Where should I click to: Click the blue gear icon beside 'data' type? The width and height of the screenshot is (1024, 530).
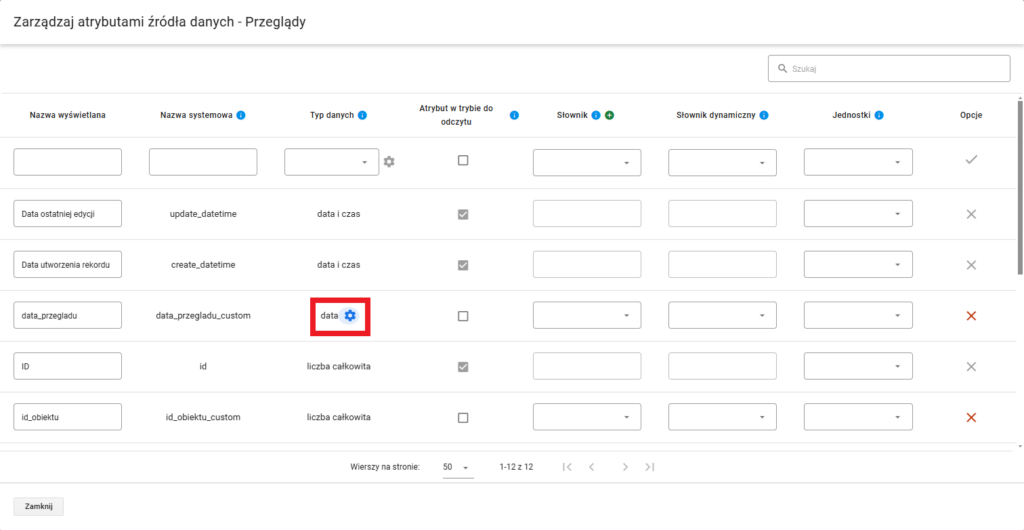coord(350,316)
